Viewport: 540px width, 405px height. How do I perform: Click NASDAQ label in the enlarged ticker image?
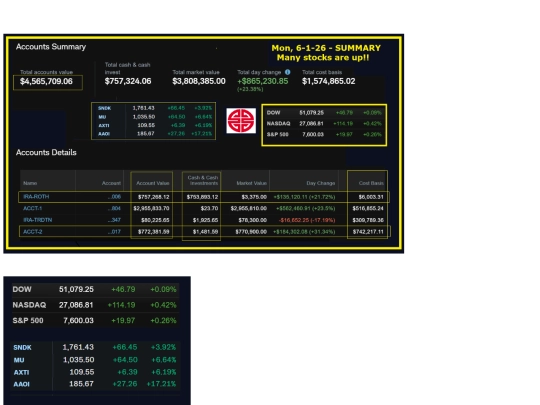(x=29, y=305)
